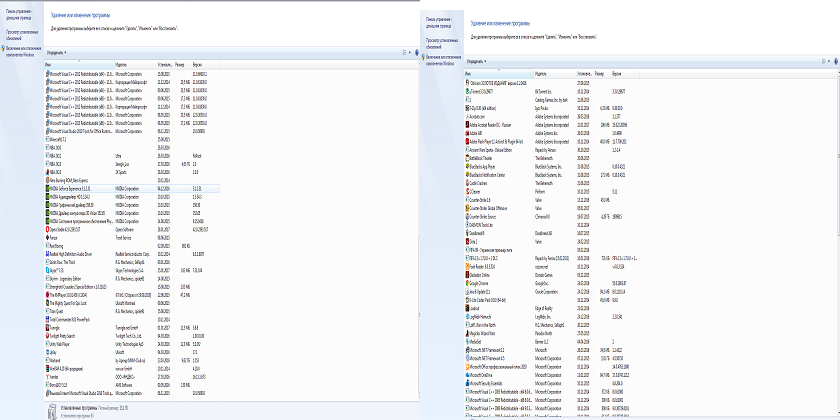Select the Foxit Reader row
840x420 pixels.
point(552,267)
